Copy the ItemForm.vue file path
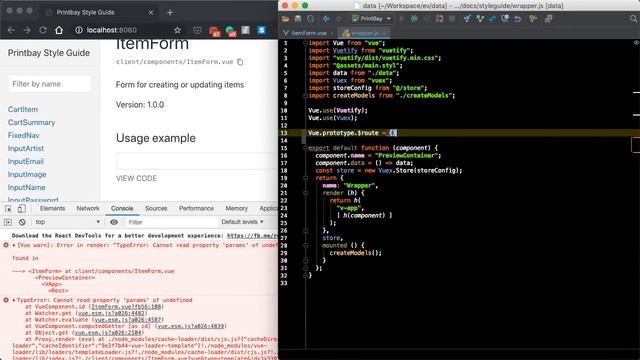The image size is (640, 360). point(240,62)
